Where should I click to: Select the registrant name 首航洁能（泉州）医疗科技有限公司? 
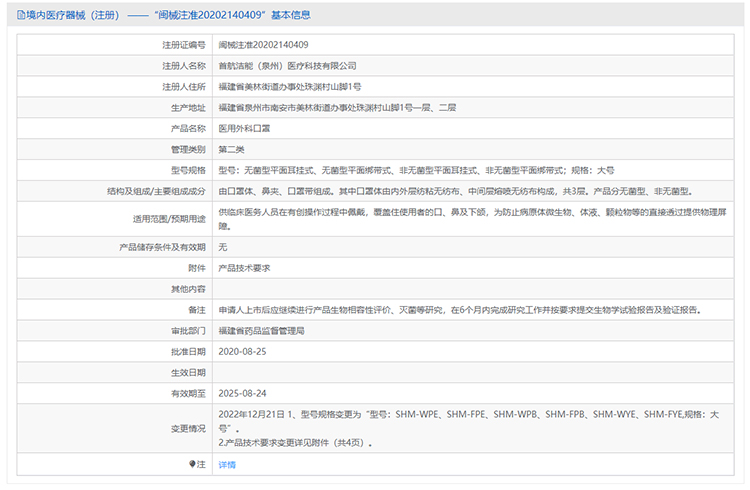click(287, 66)
